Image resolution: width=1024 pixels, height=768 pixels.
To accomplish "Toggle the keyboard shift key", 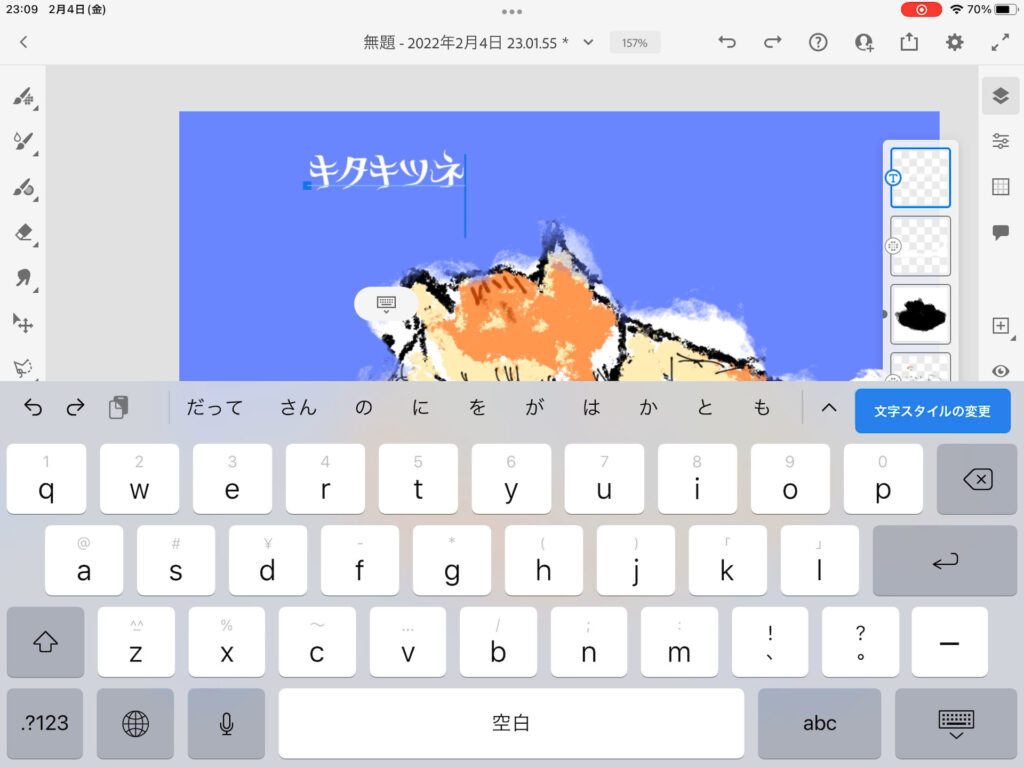I will pos(46,642).
